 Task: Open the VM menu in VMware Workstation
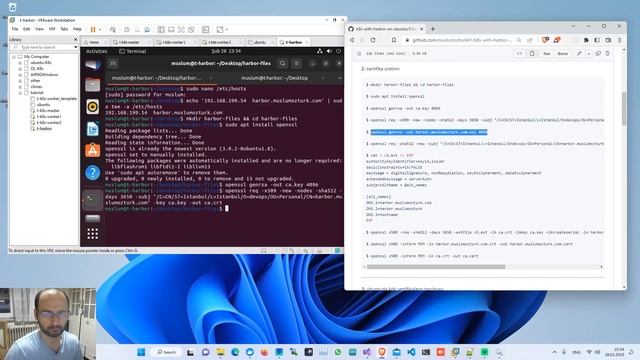tap(52, 29)
